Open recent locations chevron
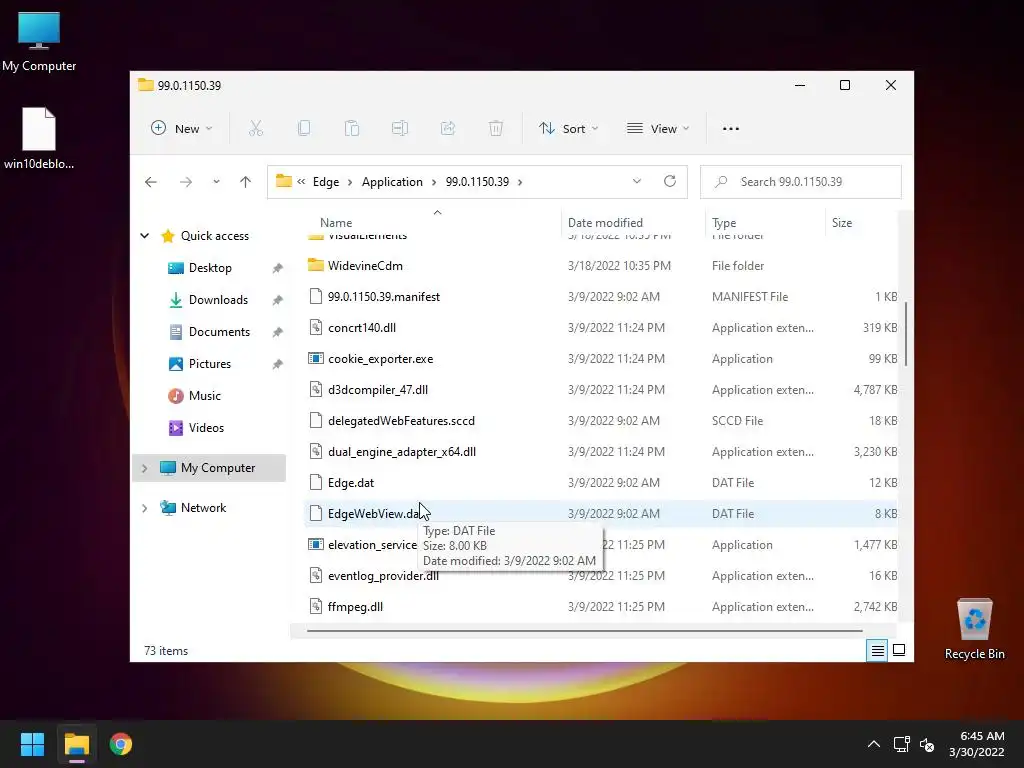 click(216, 182)
